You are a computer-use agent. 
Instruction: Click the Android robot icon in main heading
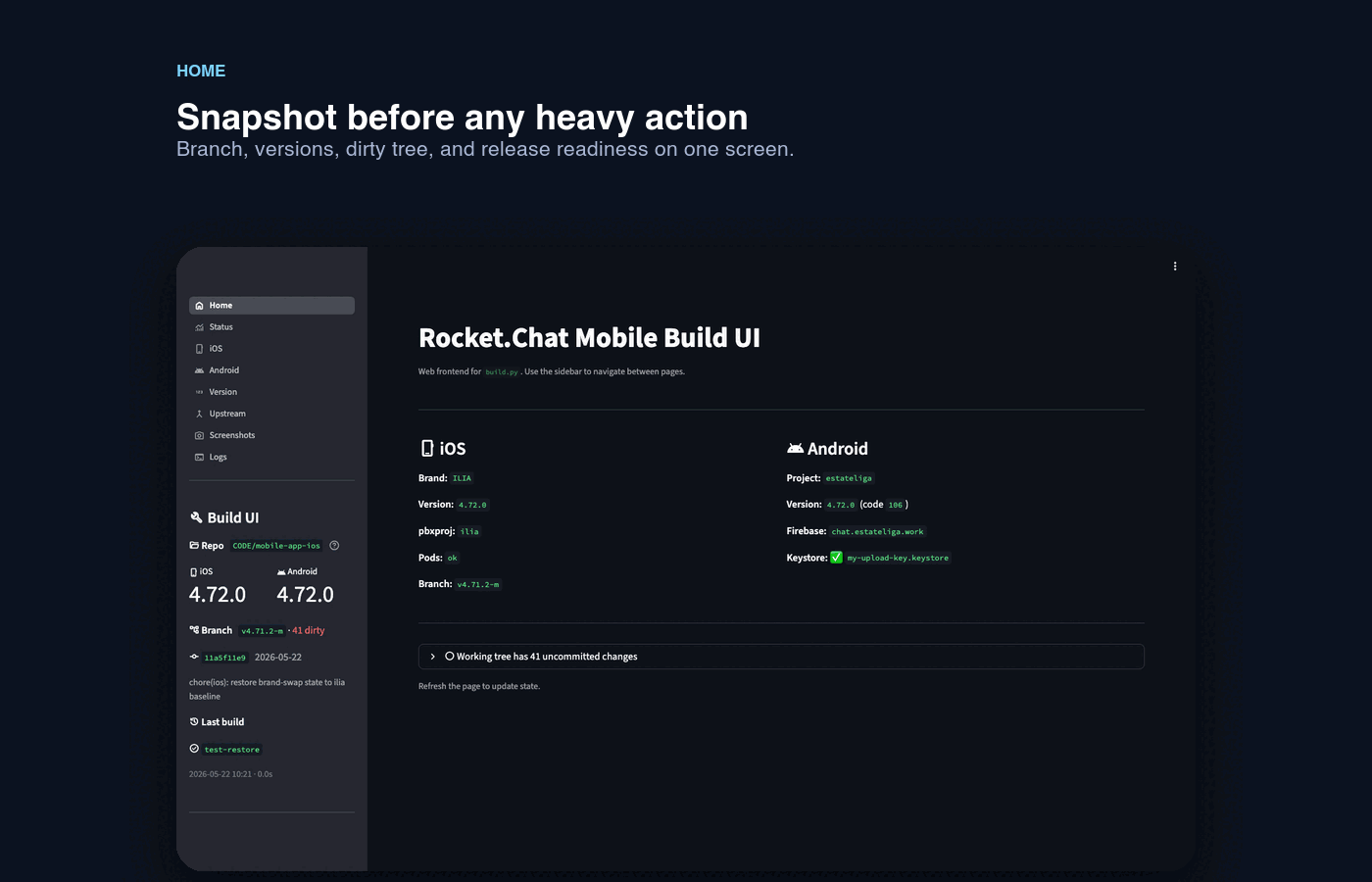[x=795, y=448]
